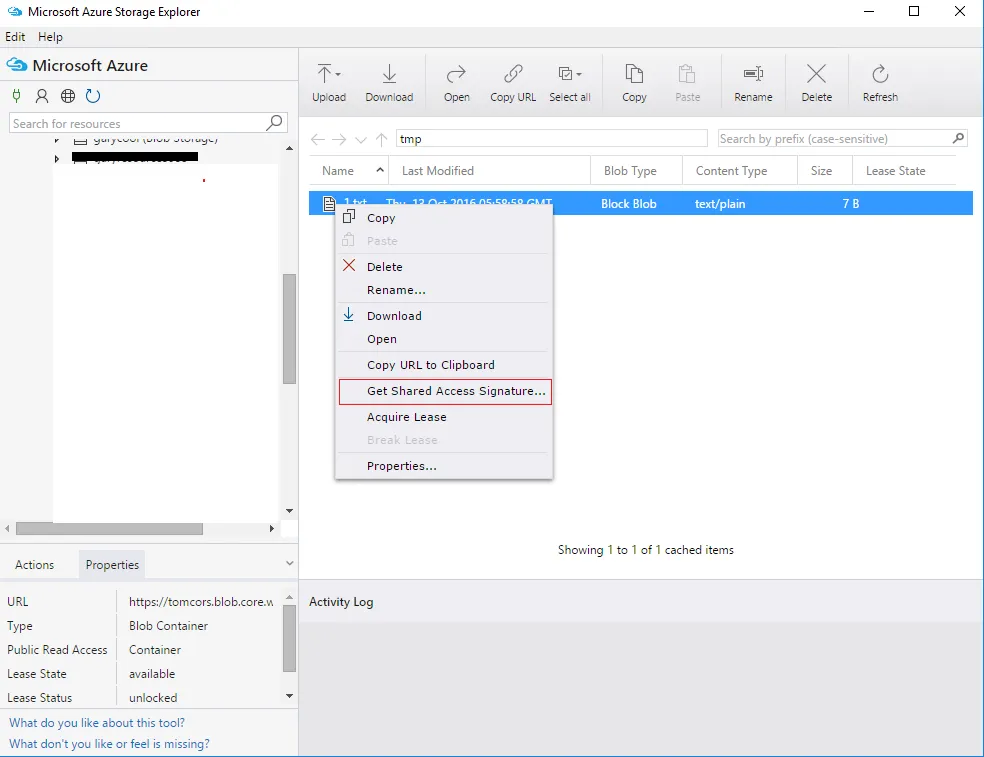Click the search magnifier in resources box
This screenshot has height=757, width=984.
[x=274, y=122]
